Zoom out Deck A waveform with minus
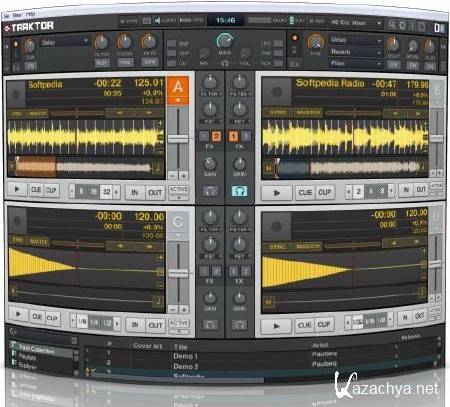Screen dimensions: 450x407 (160, 151)
